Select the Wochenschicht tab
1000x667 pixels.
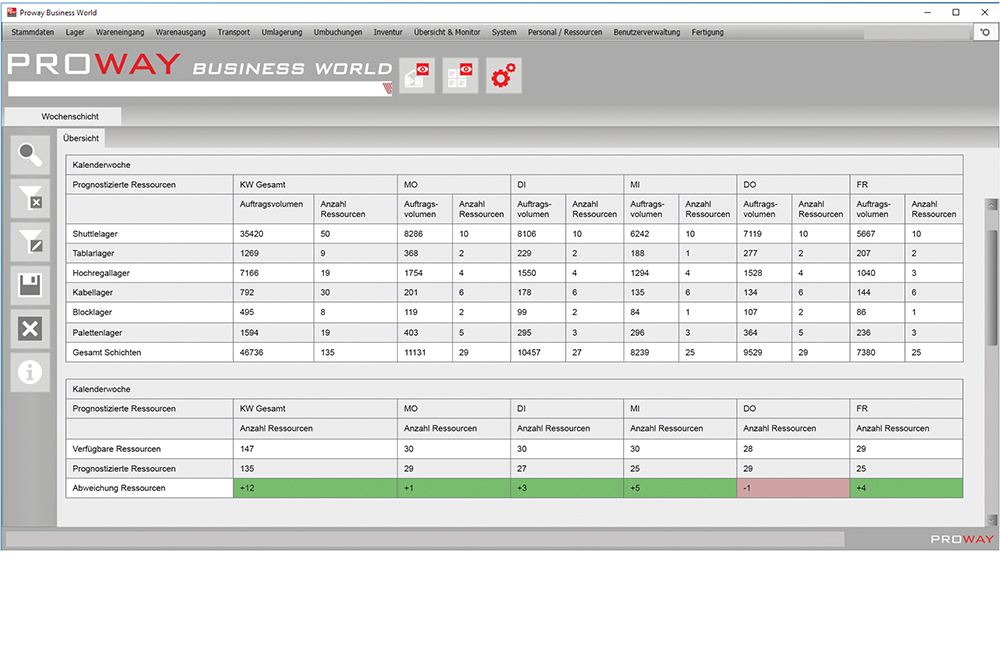pyautogui.click(x=63, y=116)
